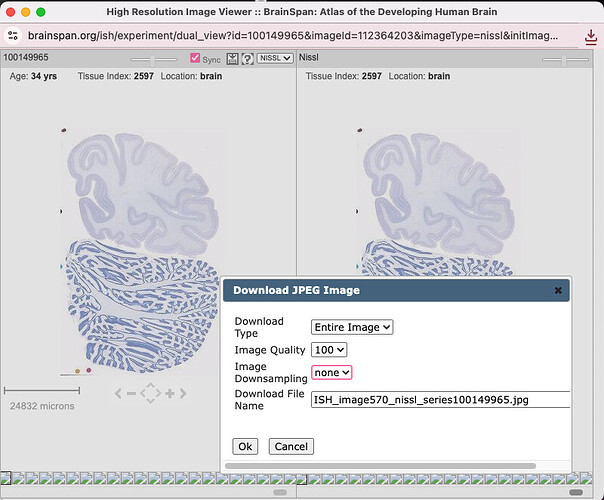Click the brainspan.org URL address bar
This screenshot has width=604, height=500.
293,36
